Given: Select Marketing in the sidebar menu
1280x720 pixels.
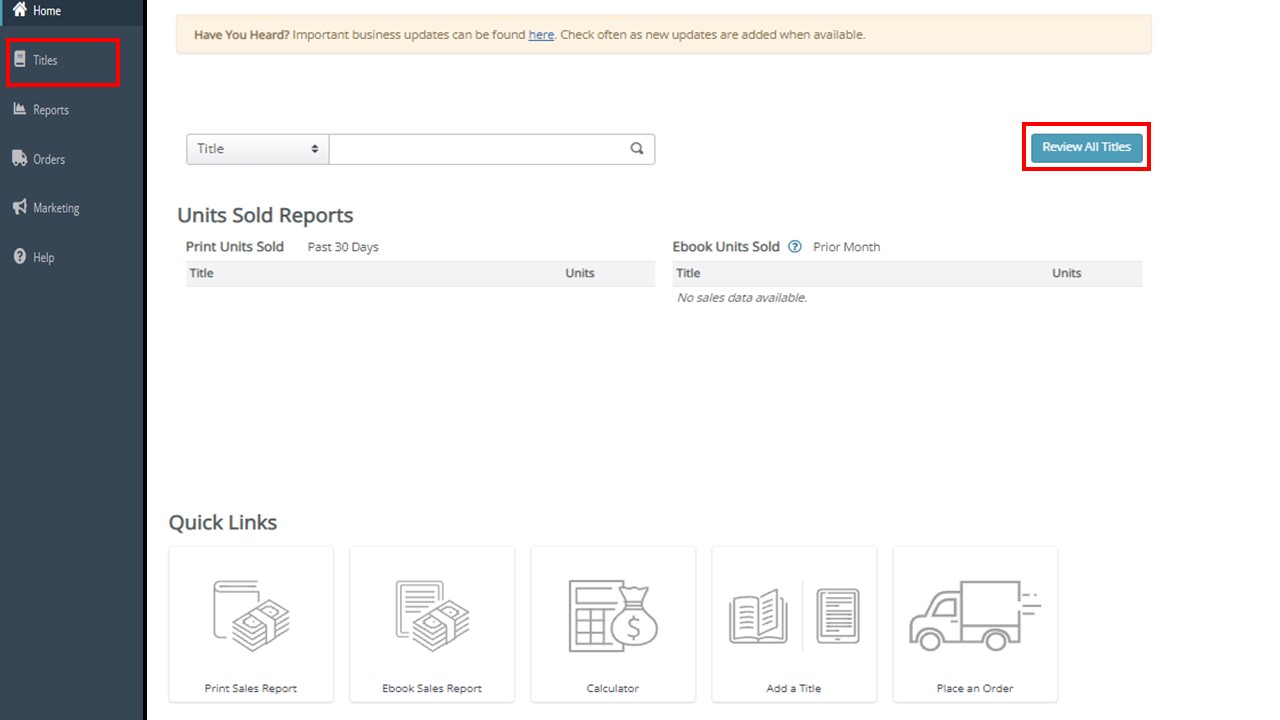Looking at the screenshot, I should coord(56,208).
